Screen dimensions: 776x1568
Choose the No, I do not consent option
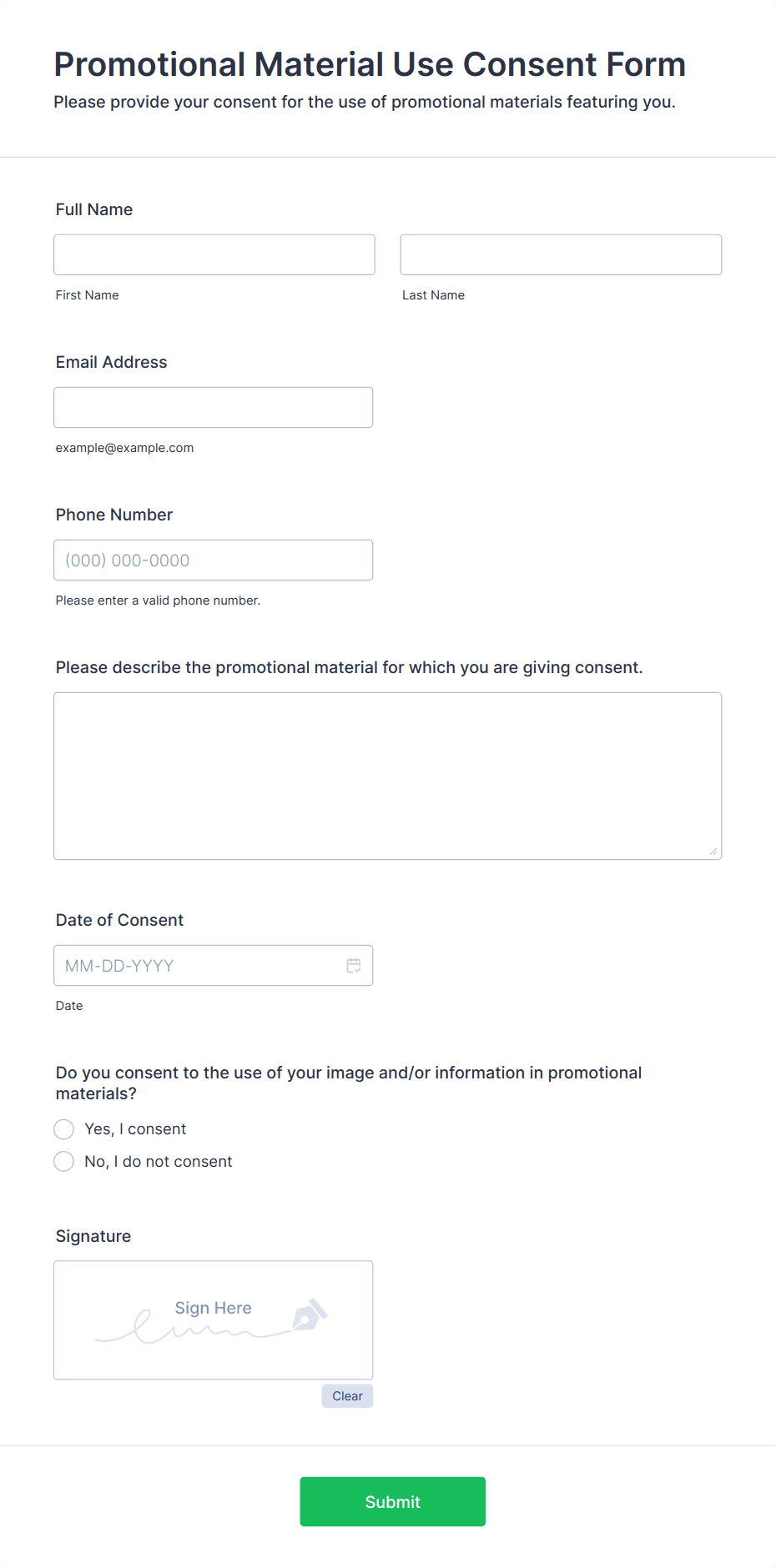point(64,1162)
